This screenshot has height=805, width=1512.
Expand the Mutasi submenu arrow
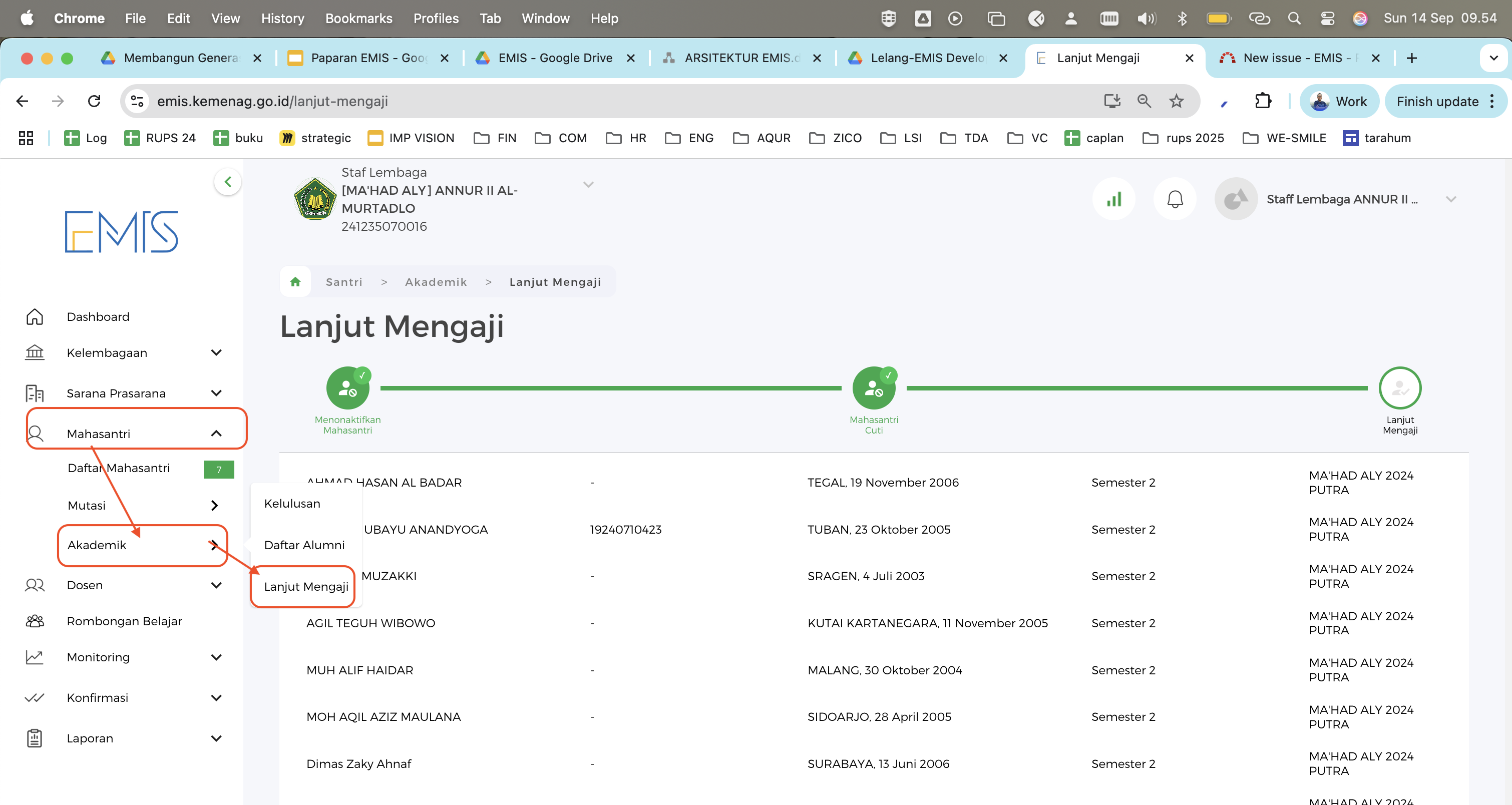214,505
